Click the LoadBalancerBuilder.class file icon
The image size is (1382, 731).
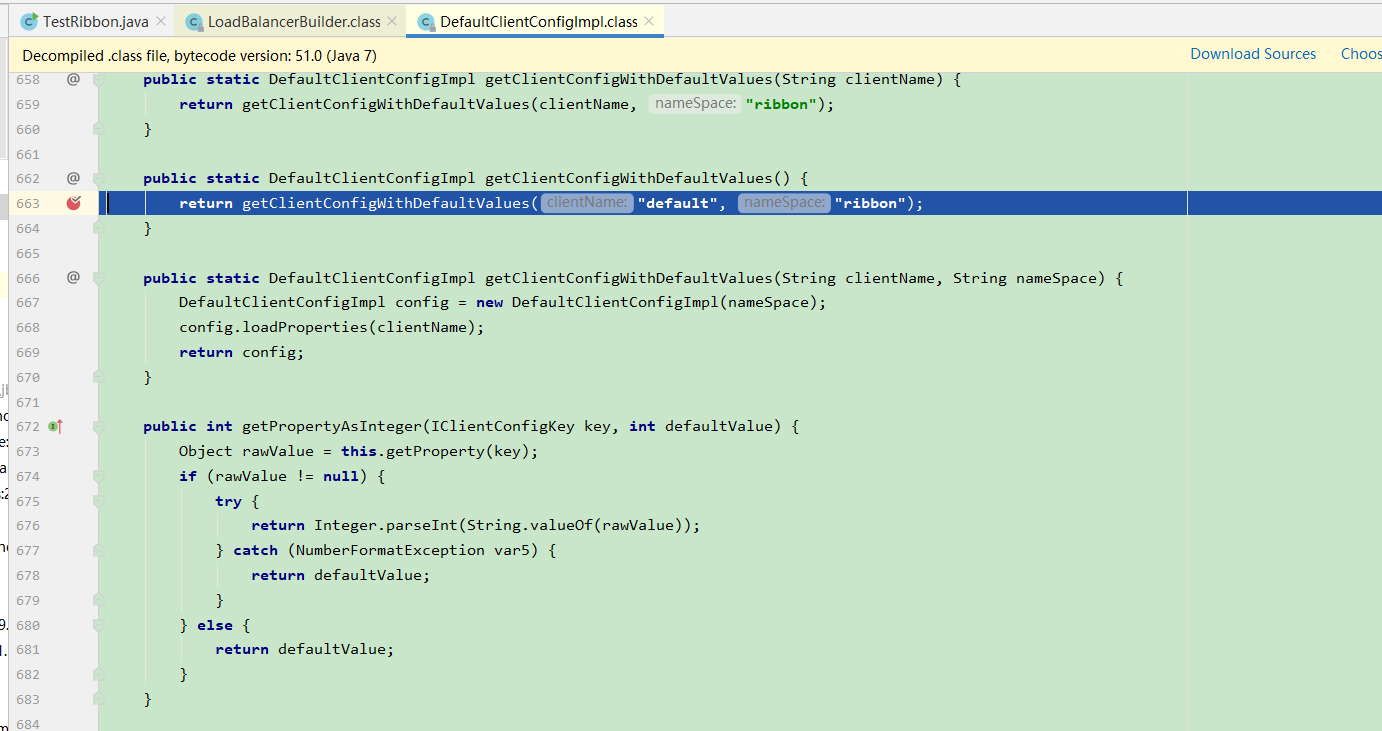coord(192,21)
